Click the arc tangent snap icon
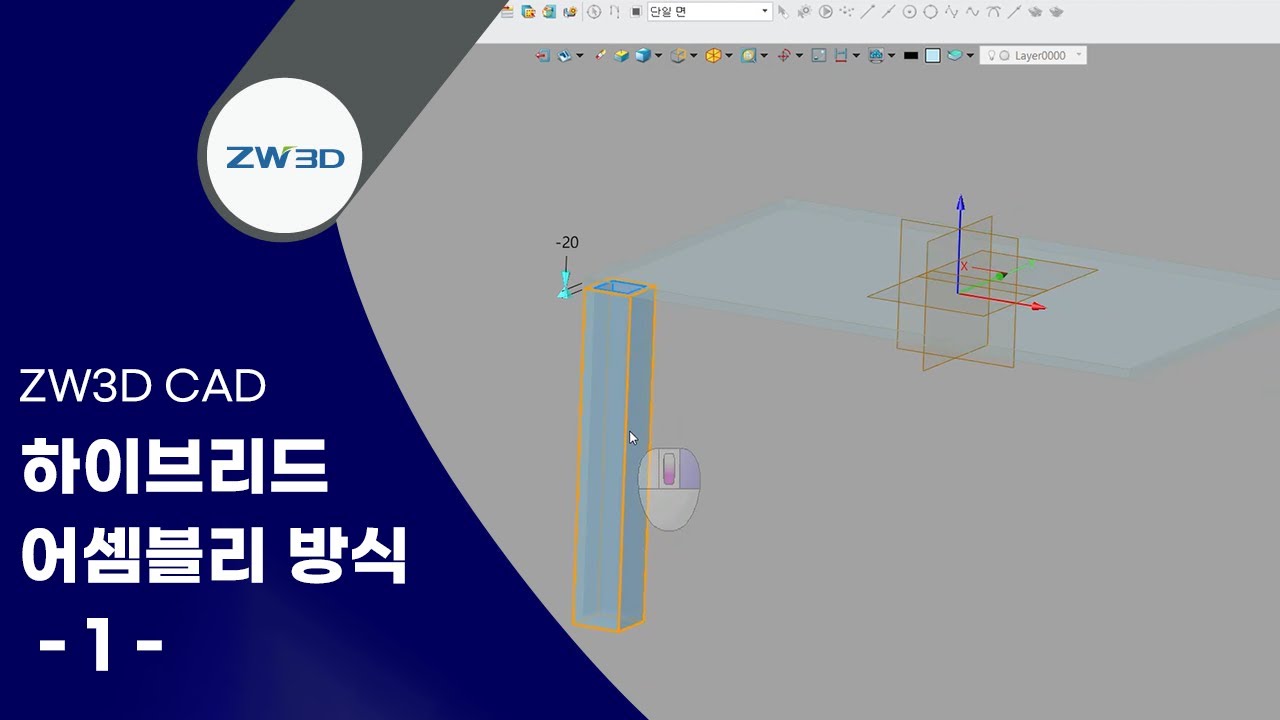 click(993, 12)
